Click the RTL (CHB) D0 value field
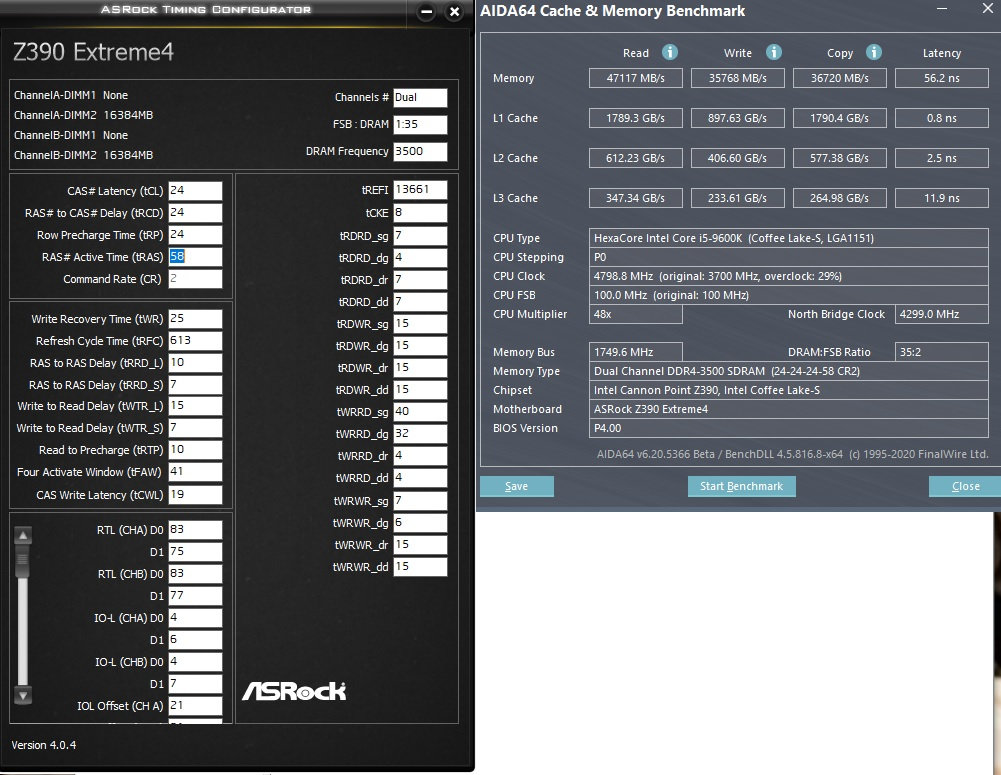 point(195,574)
